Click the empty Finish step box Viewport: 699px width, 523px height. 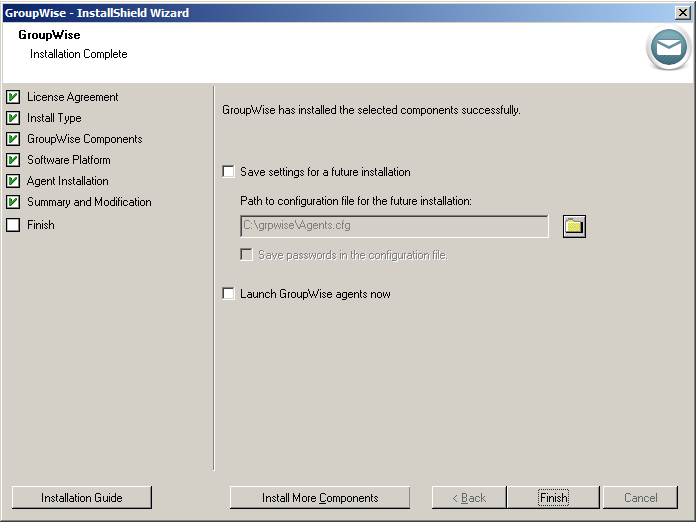(x=13, y=225)
